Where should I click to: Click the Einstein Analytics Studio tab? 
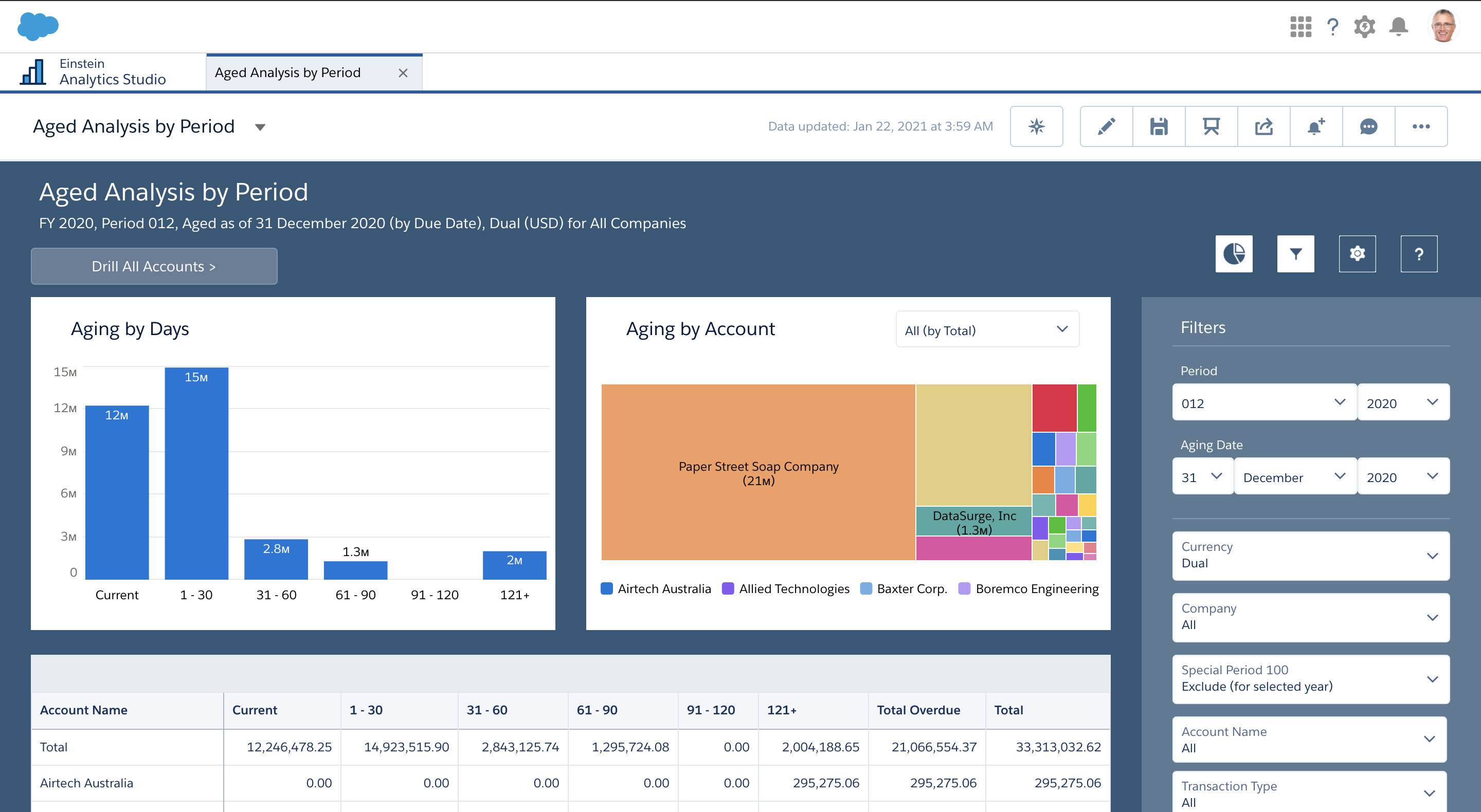coord(113,71)
